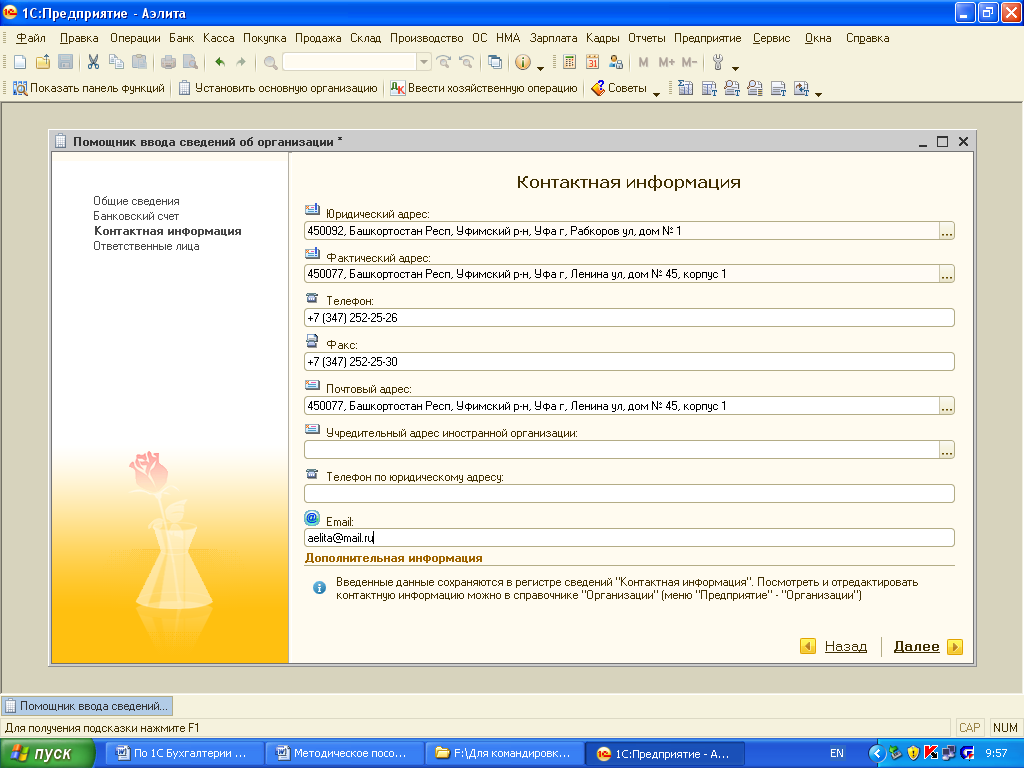Select Банковский счет step in wizard
1024x768 pixels.
point(136,216)
